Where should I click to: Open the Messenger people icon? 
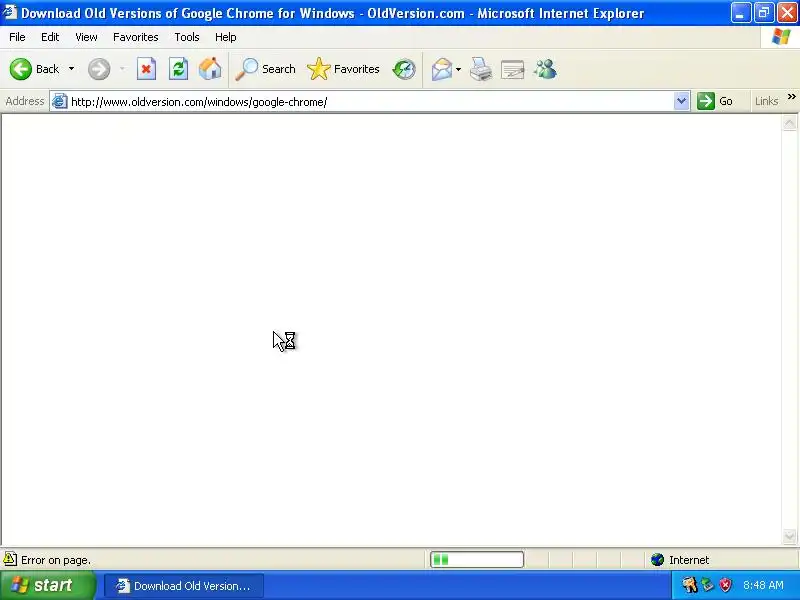[545, 69]
